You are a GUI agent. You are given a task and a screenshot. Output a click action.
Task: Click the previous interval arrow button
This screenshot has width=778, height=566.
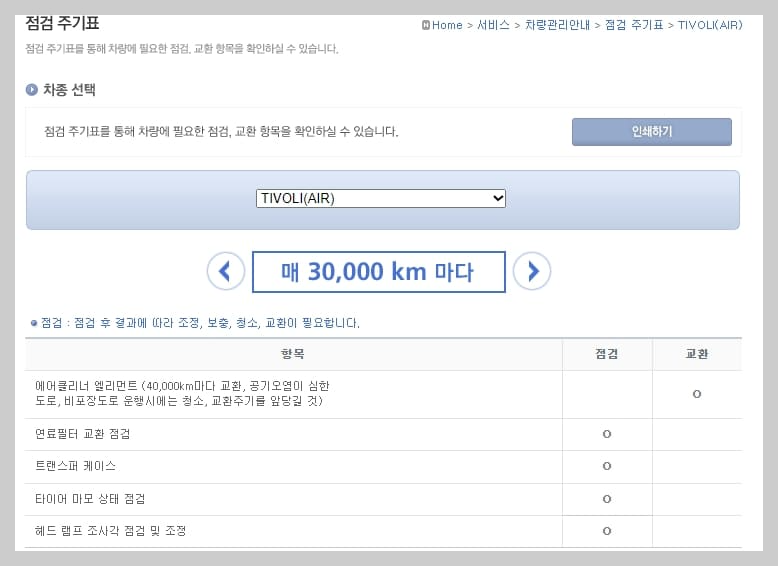coord(226,271)
